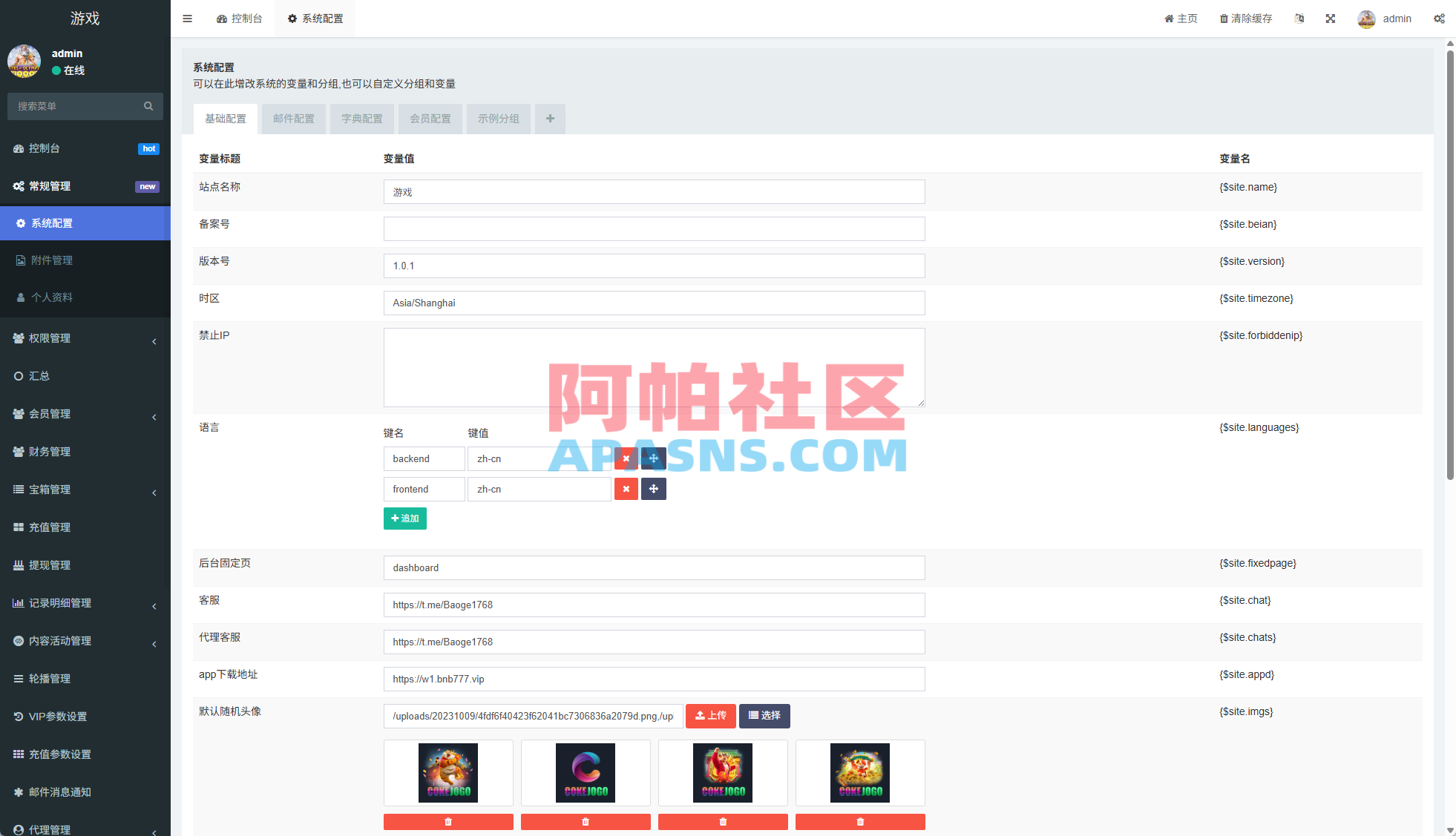
Task: Toggle fullscreen mode in the top bar
Action: [1331, 19]
